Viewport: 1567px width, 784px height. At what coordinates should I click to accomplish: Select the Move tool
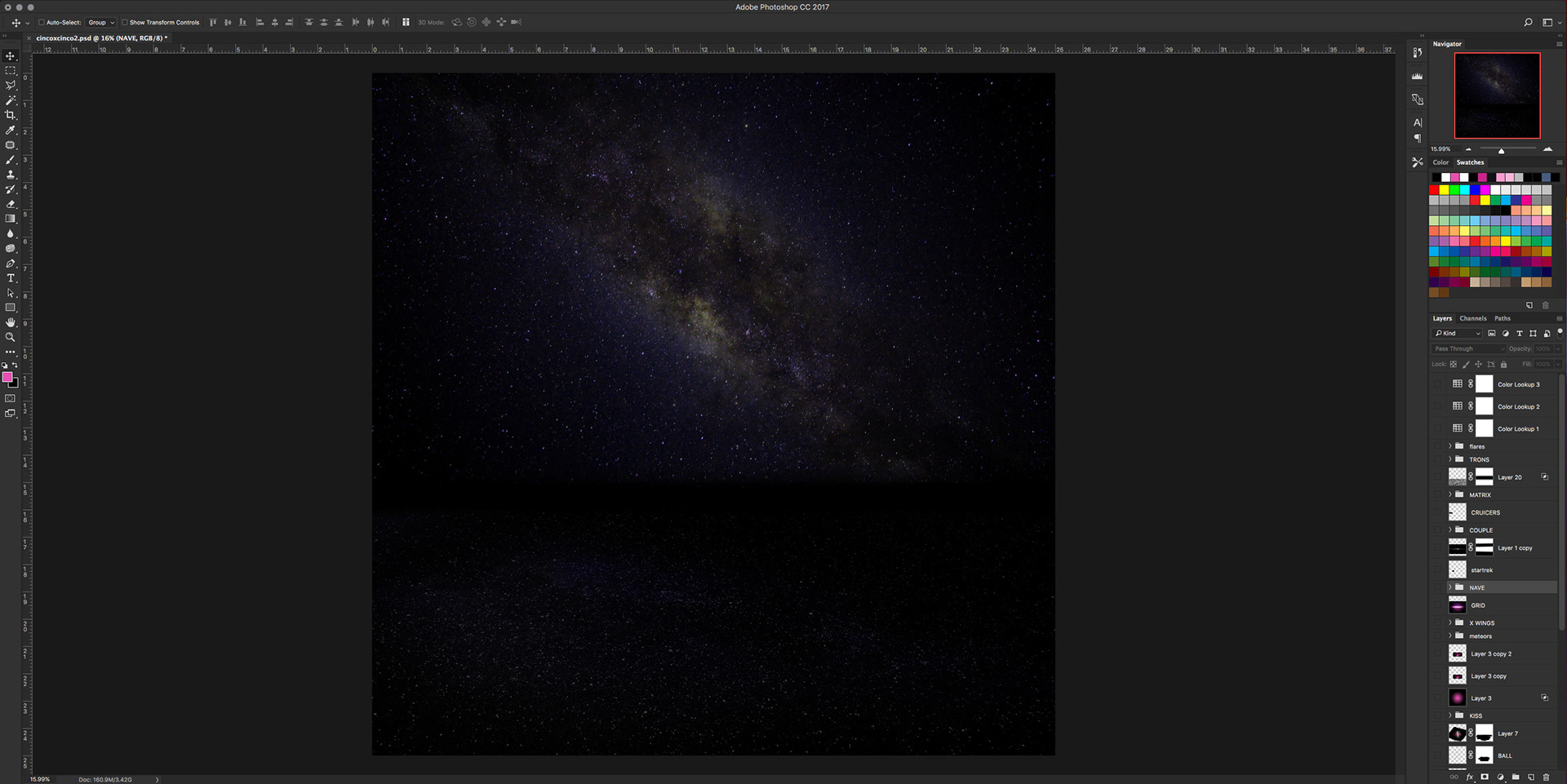(x=11, y=56)
